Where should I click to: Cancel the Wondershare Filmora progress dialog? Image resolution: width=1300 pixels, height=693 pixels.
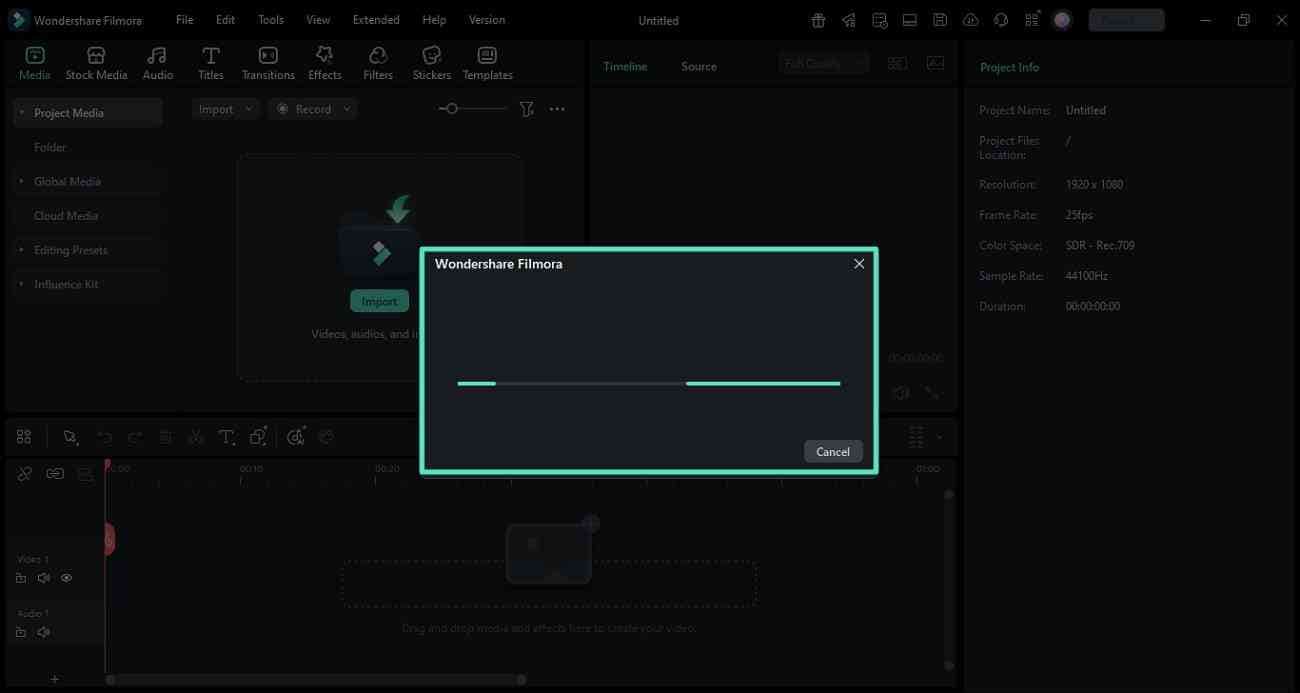(833, 451)
